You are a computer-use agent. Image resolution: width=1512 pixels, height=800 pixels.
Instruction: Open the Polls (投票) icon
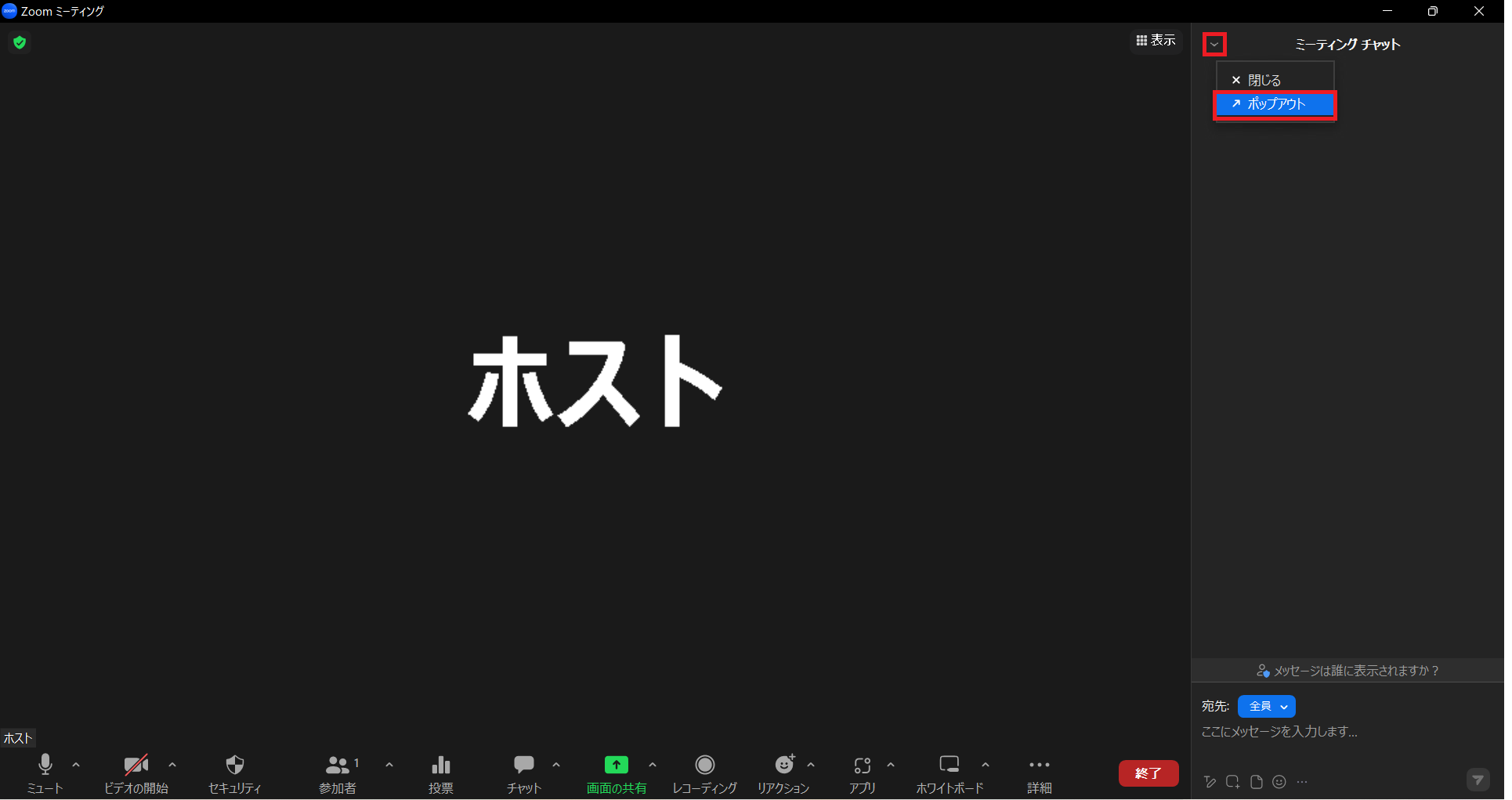tap(441, 765)
